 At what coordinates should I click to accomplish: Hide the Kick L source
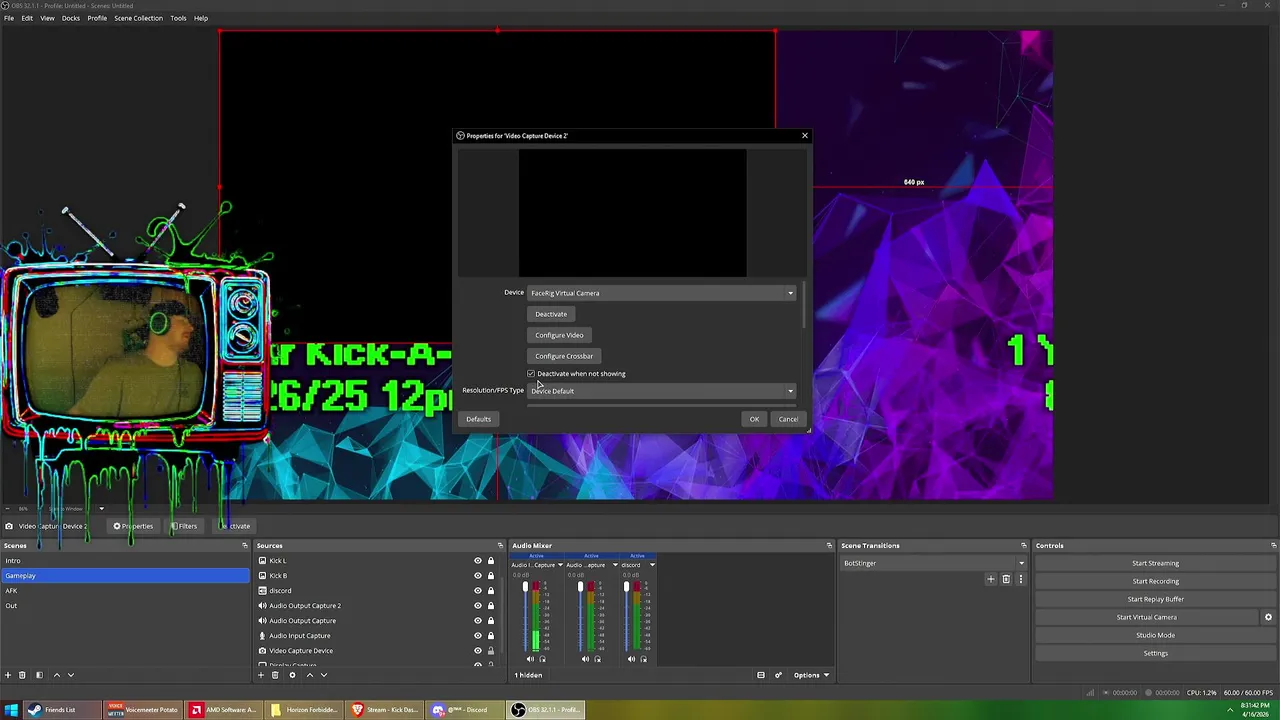click(478, 561)
